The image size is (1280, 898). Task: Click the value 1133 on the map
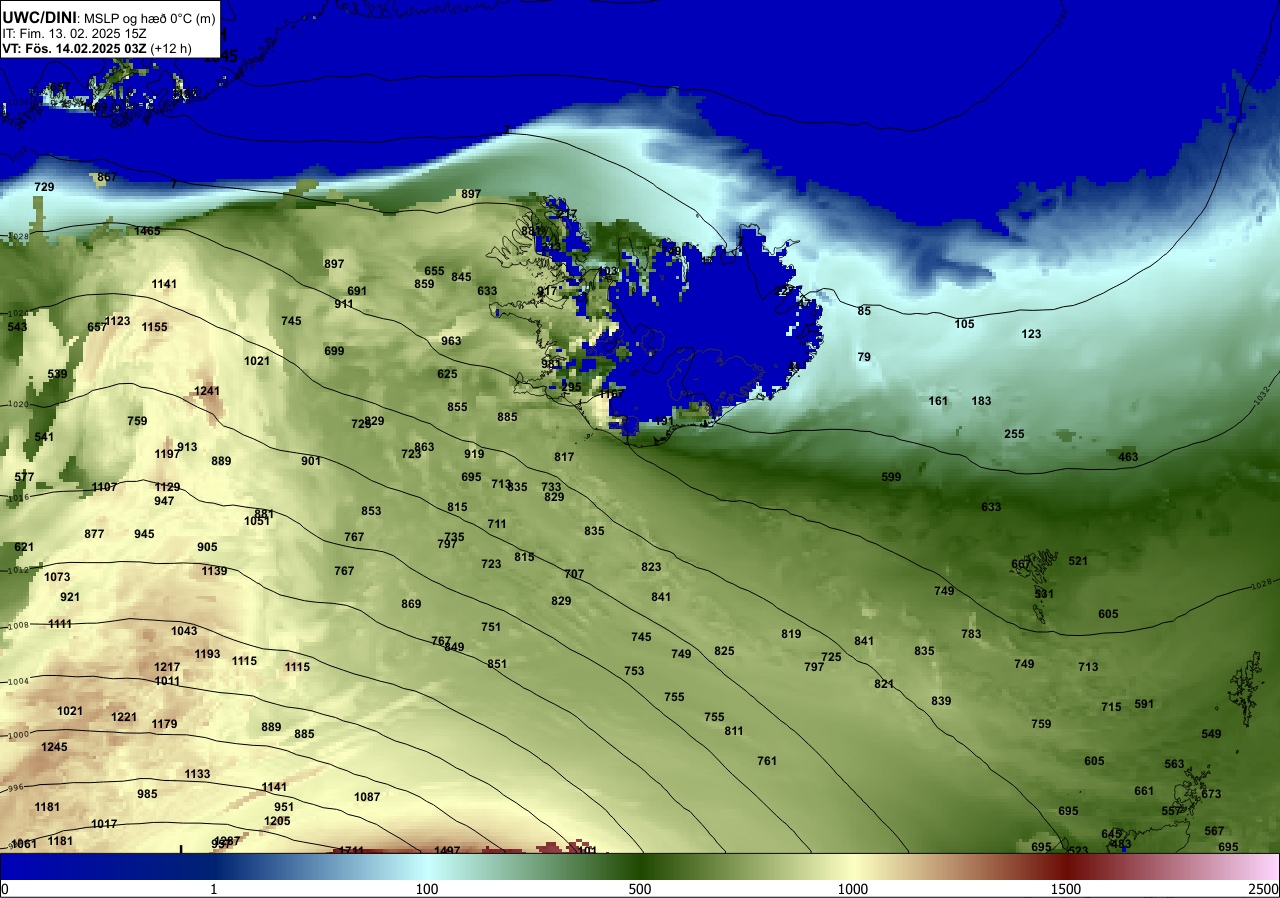pos(197,774)
